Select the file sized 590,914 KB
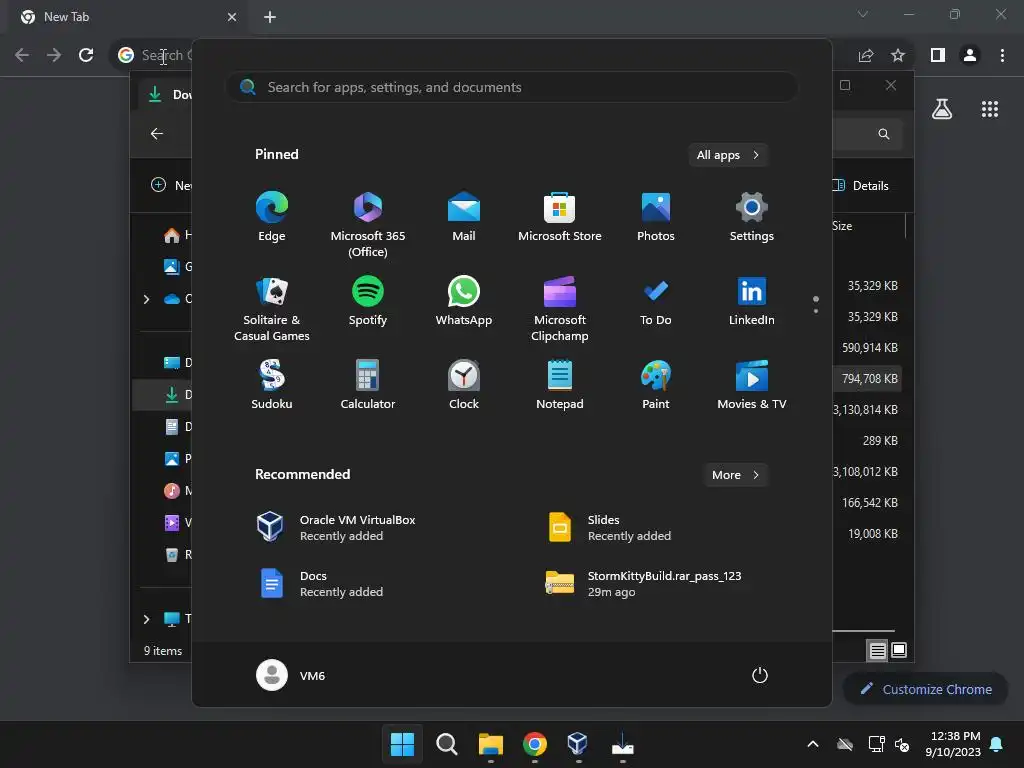Screen dimensions: 1024x768 [869, 347]
